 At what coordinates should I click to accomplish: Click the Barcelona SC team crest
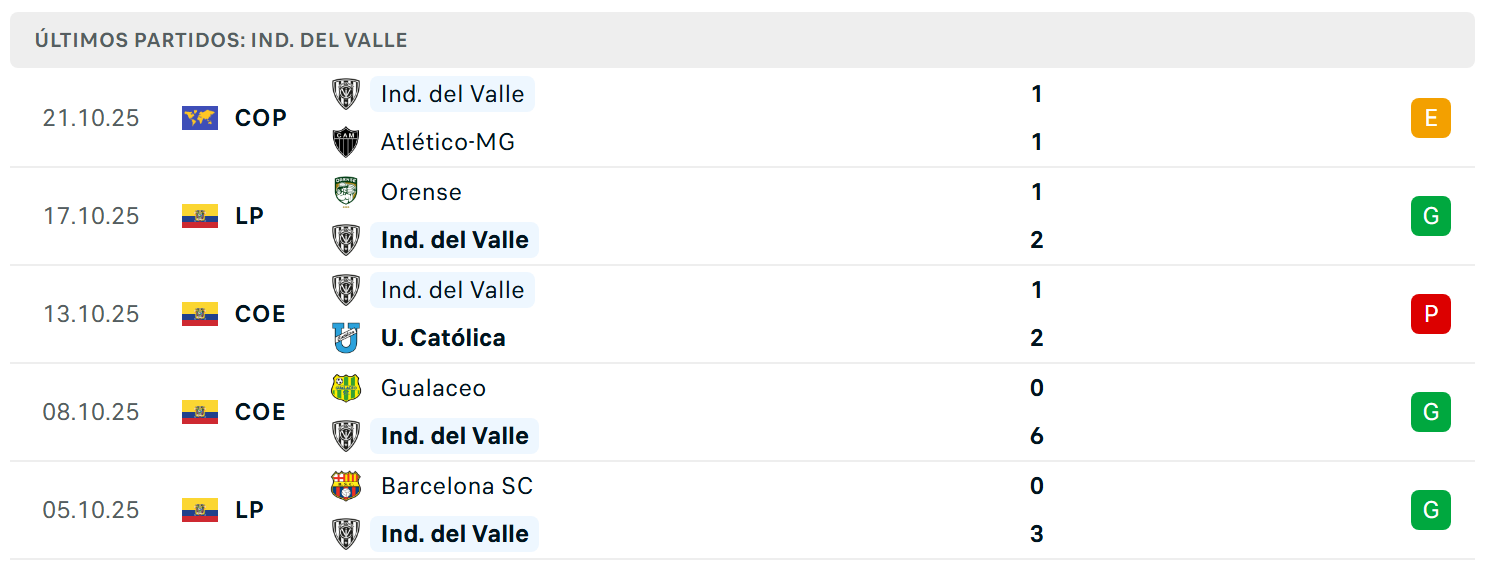346,486
